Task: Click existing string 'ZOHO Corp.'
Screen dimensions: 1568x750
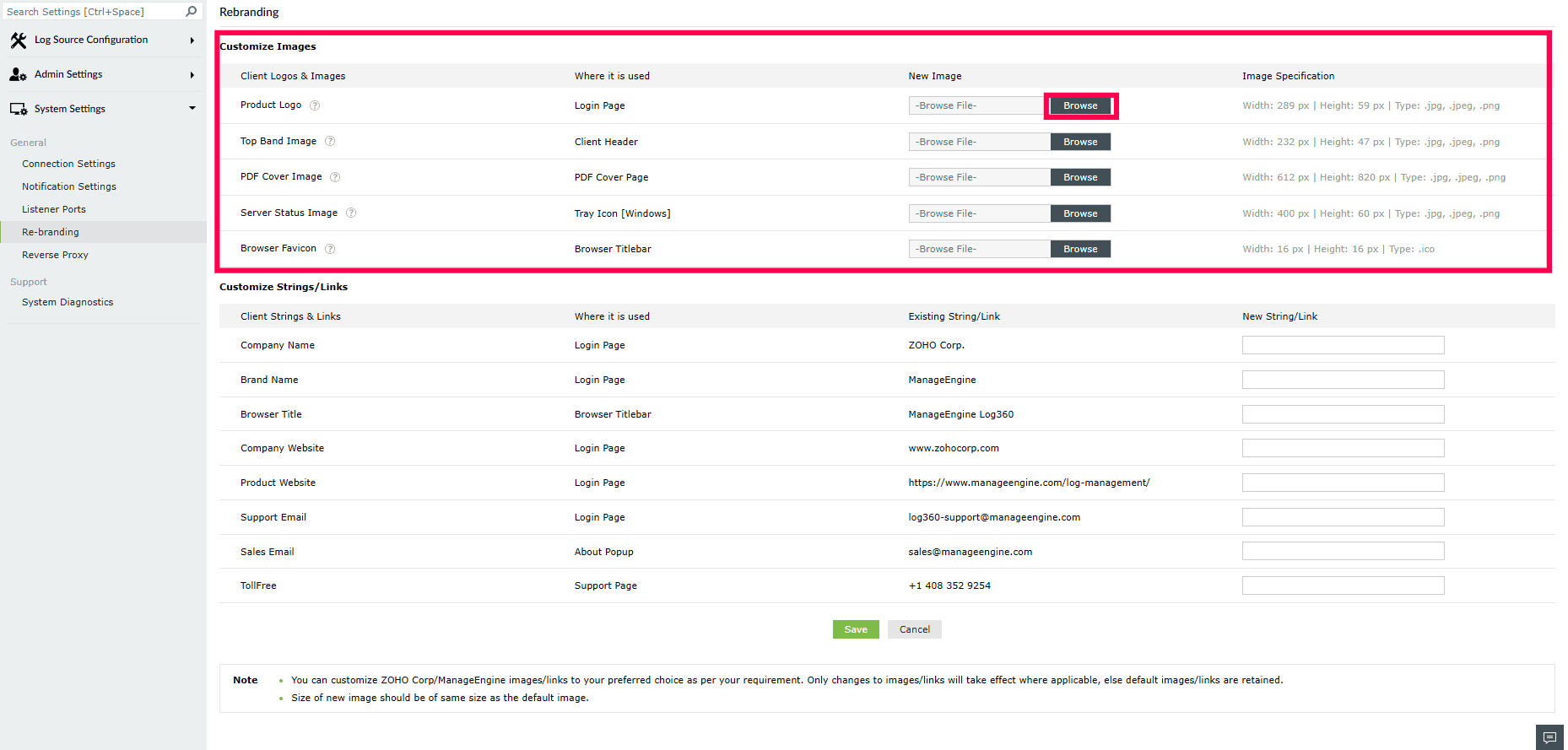Action: 937,345
